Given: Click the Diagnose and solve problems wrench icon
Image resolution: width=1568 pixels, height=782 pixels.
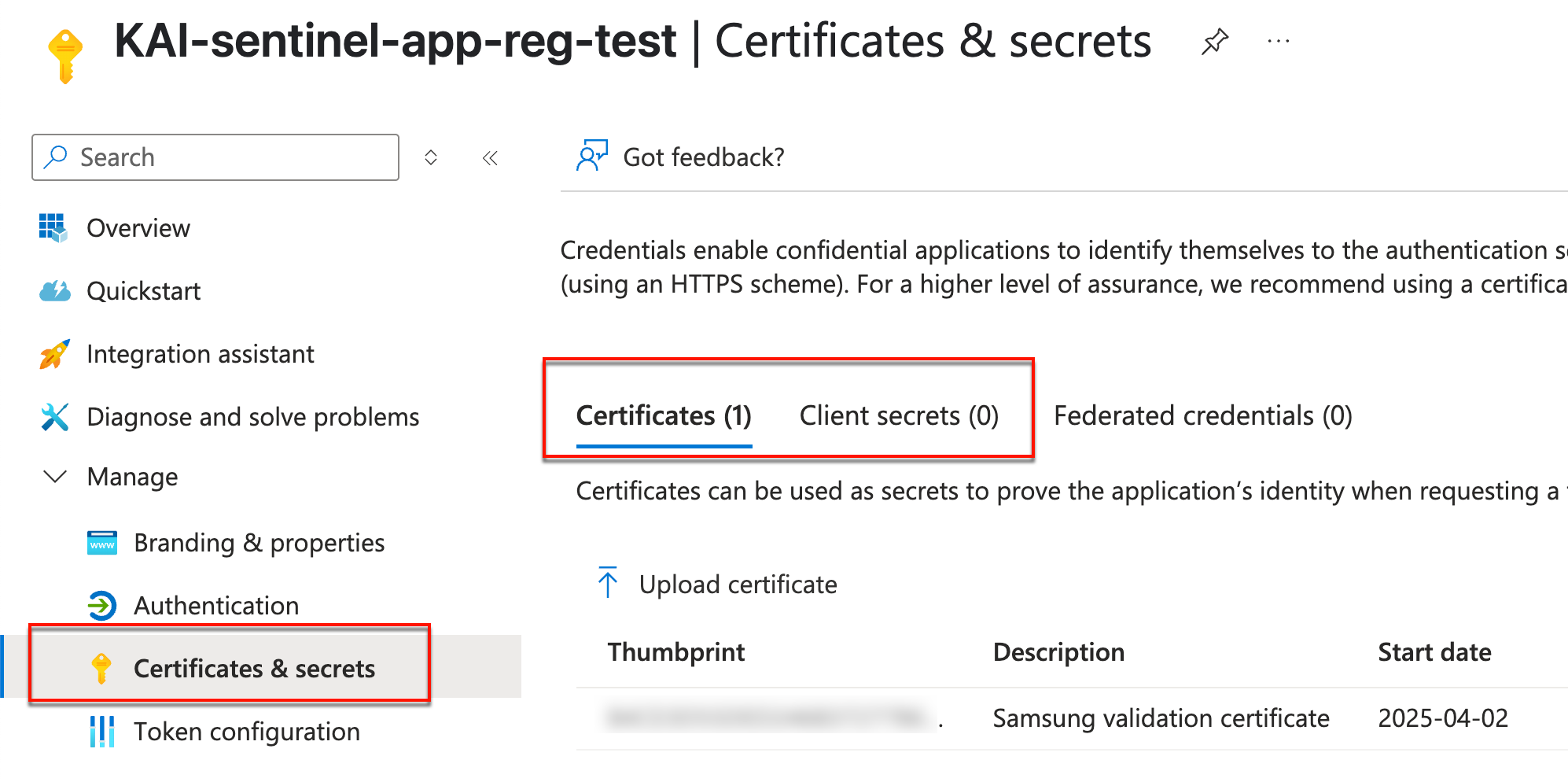Looking at the screenshot, I should [54, 417].
